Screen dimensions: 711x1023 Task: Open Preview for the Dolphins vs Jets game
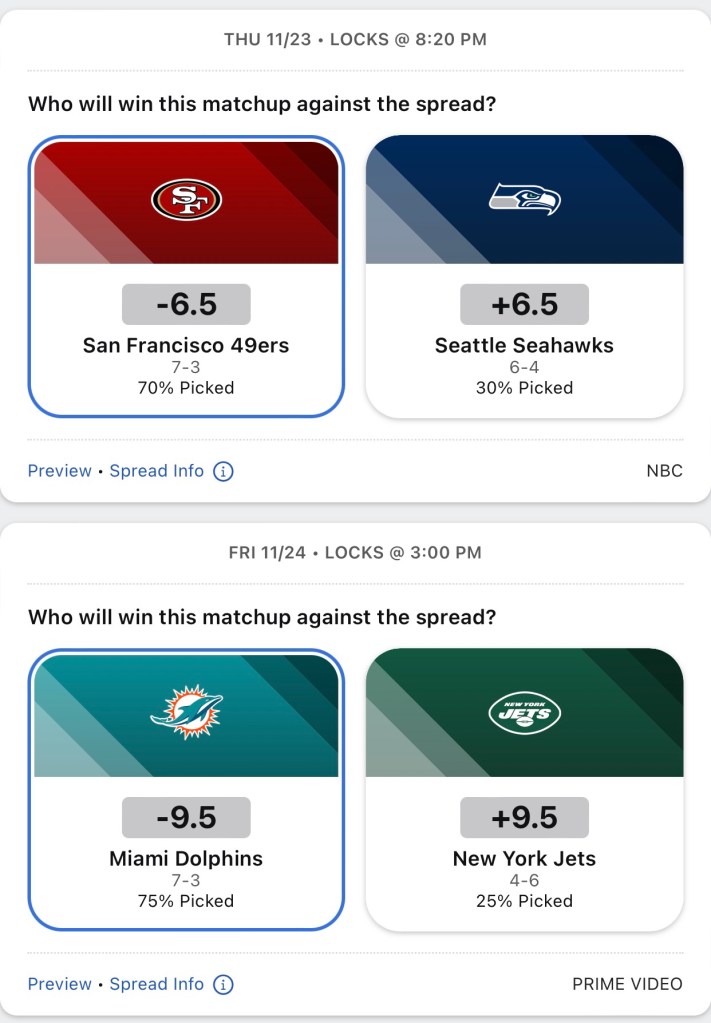59,984
